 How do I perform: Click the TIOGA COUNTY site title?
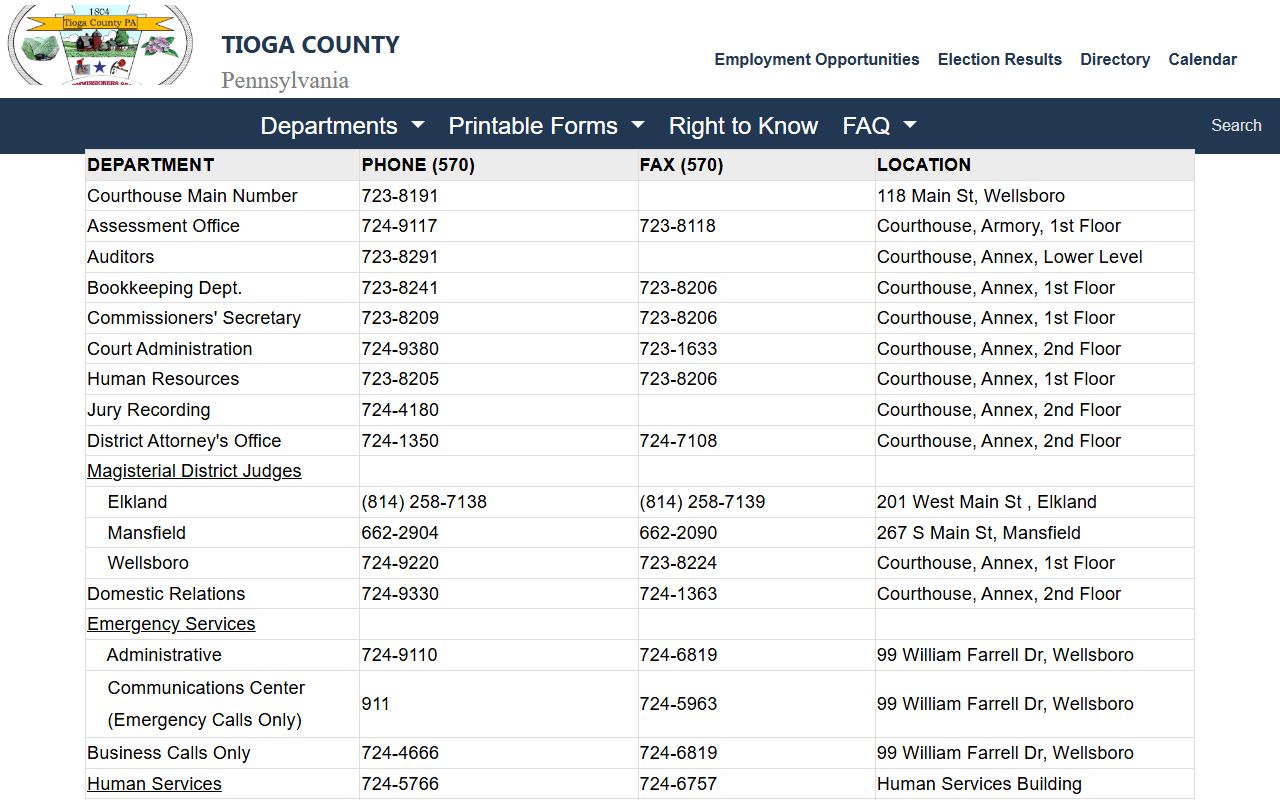point(310,45)
